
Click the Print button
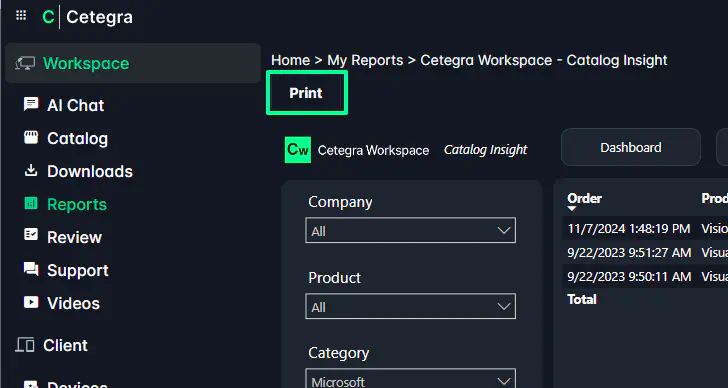click(306, 93)
